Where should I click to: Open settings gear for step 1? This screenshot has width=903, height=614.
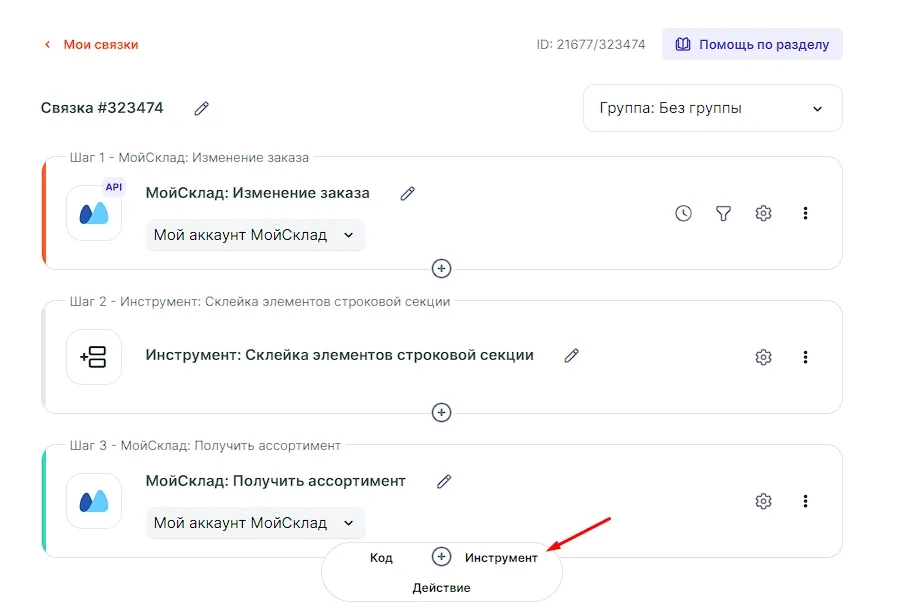(x=764, y=213)
